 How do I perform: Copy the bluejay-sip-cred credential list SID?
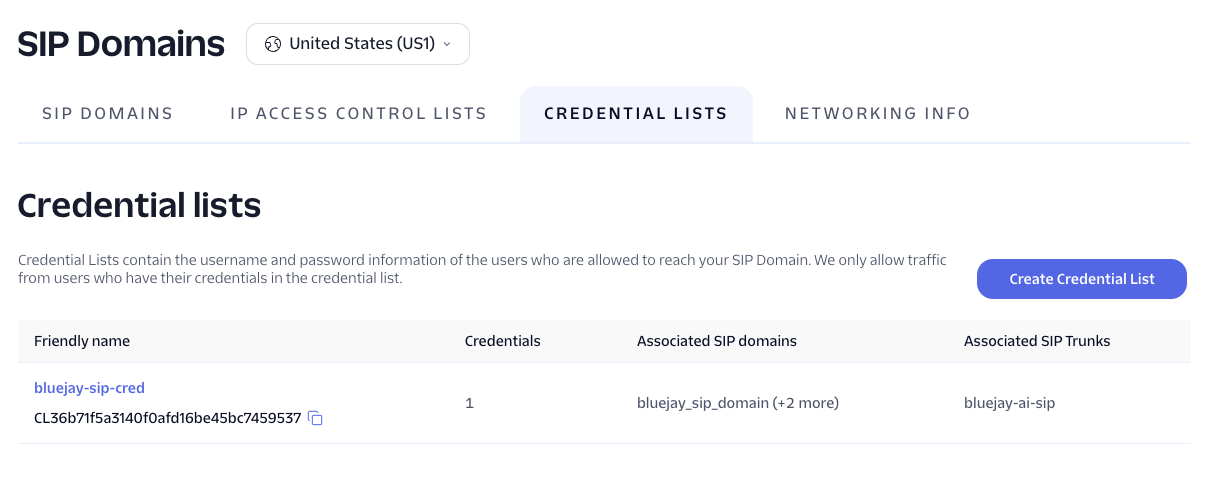(315, 418)
